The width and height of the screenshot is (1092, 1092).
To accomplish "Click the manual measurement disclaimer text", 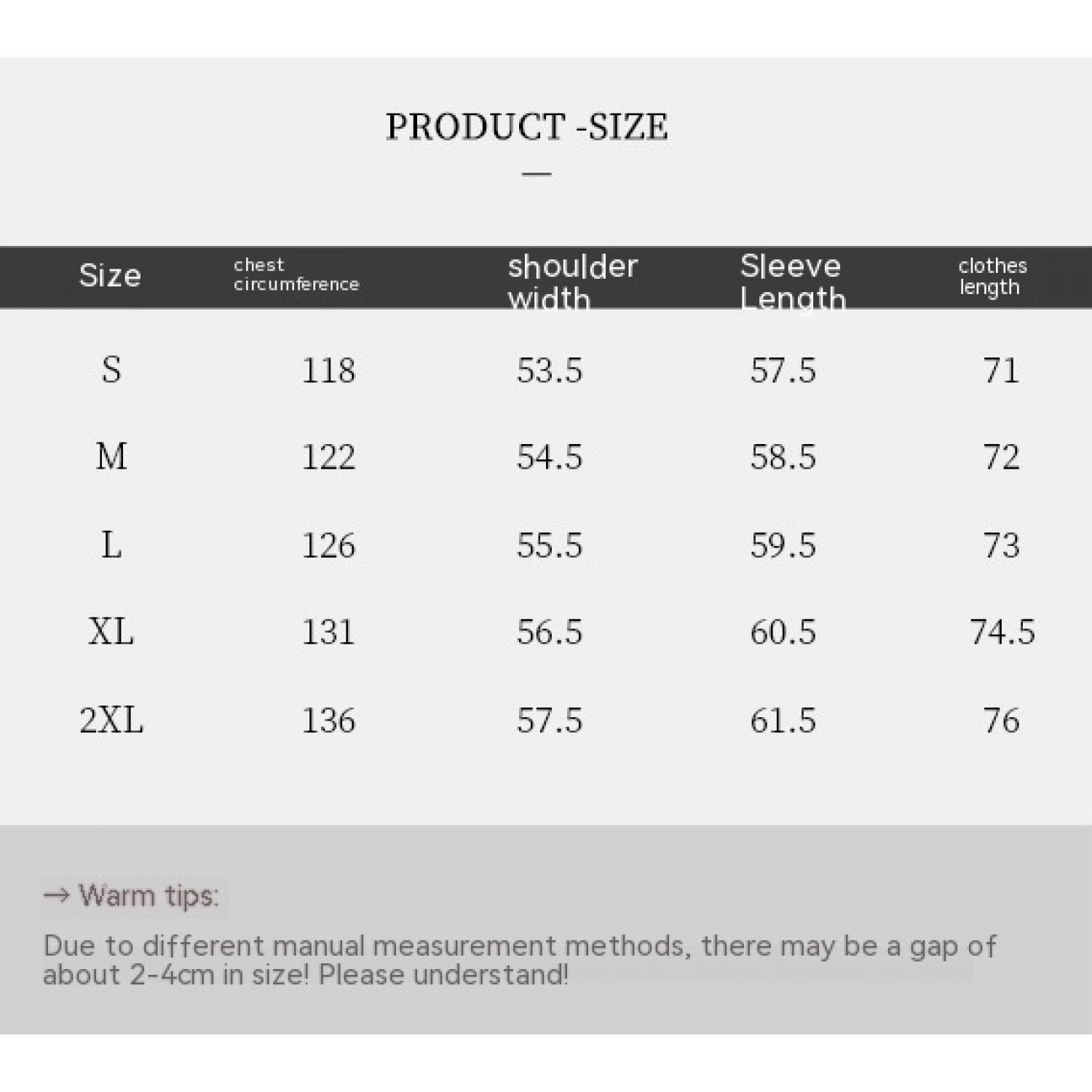I will [x=519, y=960].
